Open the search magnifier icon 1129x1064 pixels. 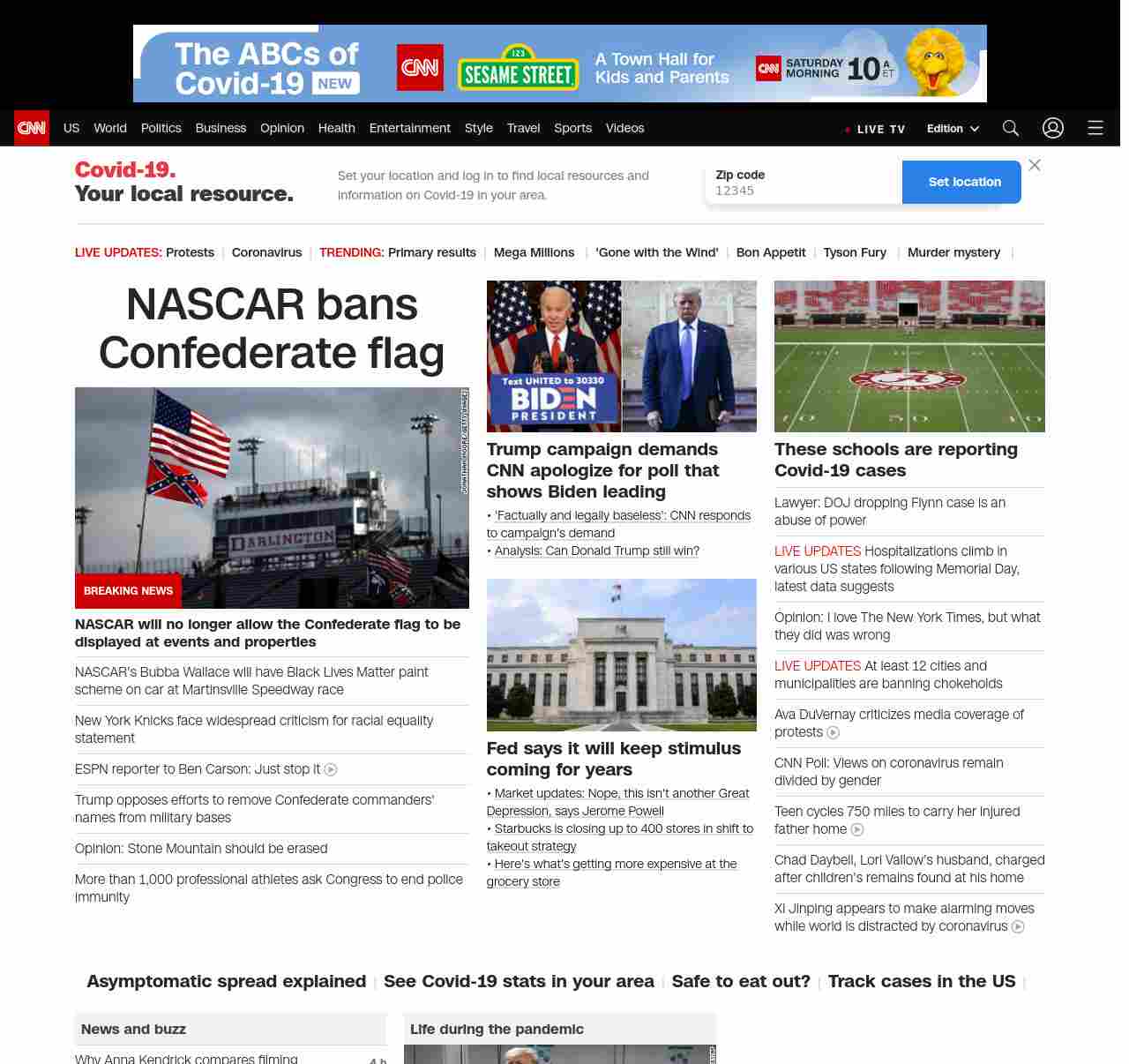pyautogui.click(x=1010, y=128)
